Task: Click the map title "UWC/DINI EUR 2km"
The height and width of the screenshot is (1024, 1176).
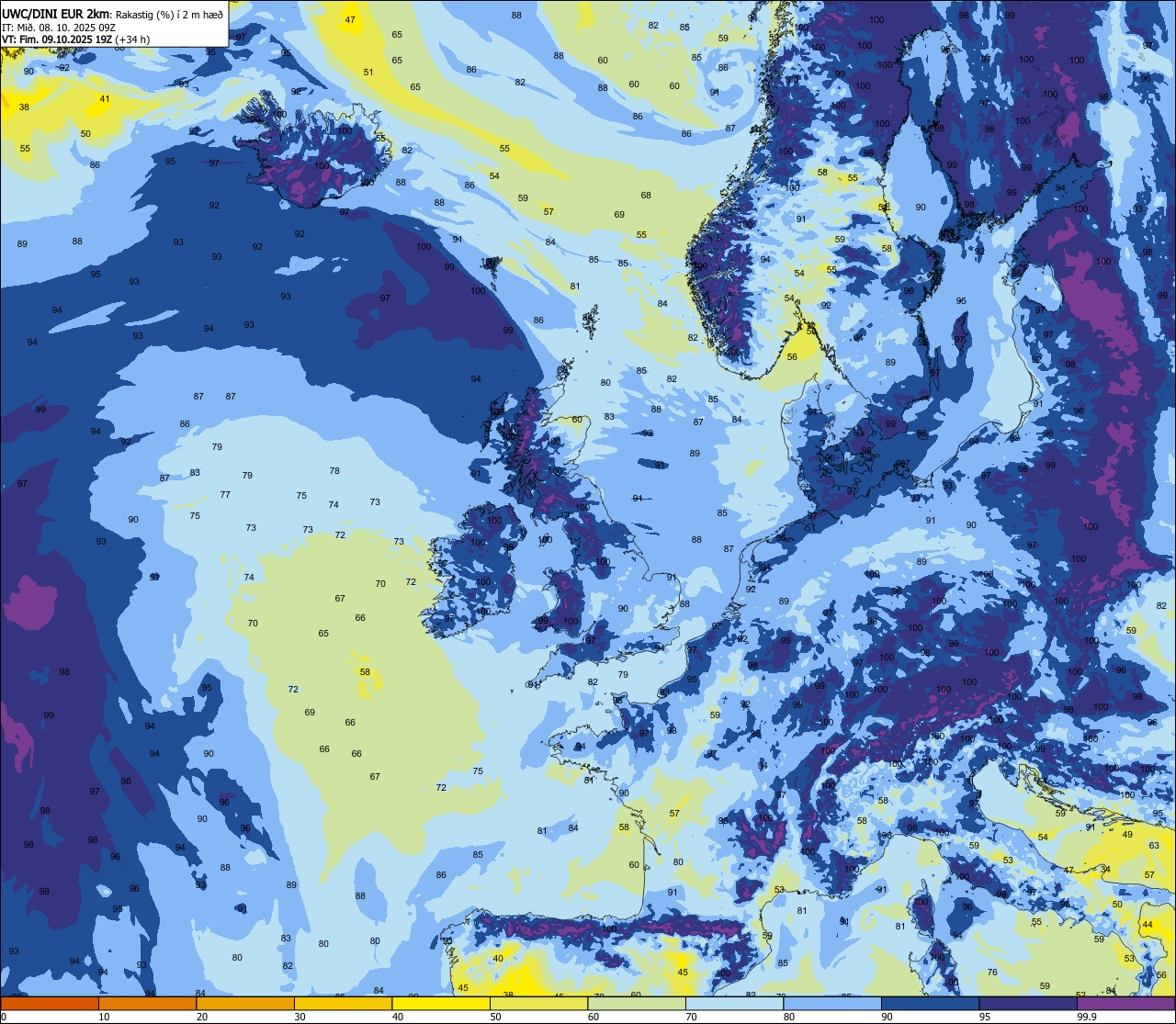Action: (x=56, y=13)
